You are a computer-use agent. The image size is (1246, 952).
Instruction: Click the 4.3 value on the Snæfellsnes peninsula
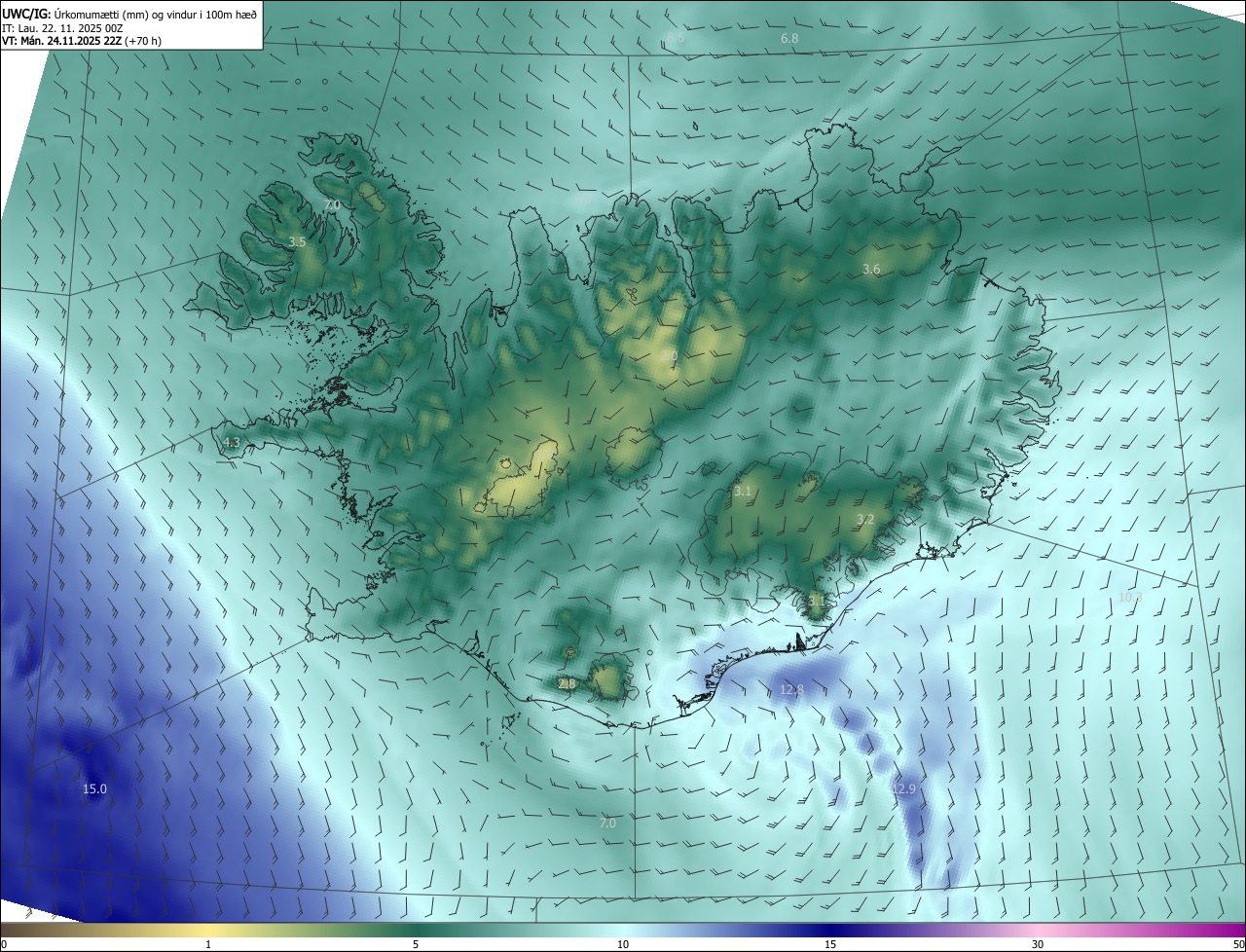[x=232, y=443]
